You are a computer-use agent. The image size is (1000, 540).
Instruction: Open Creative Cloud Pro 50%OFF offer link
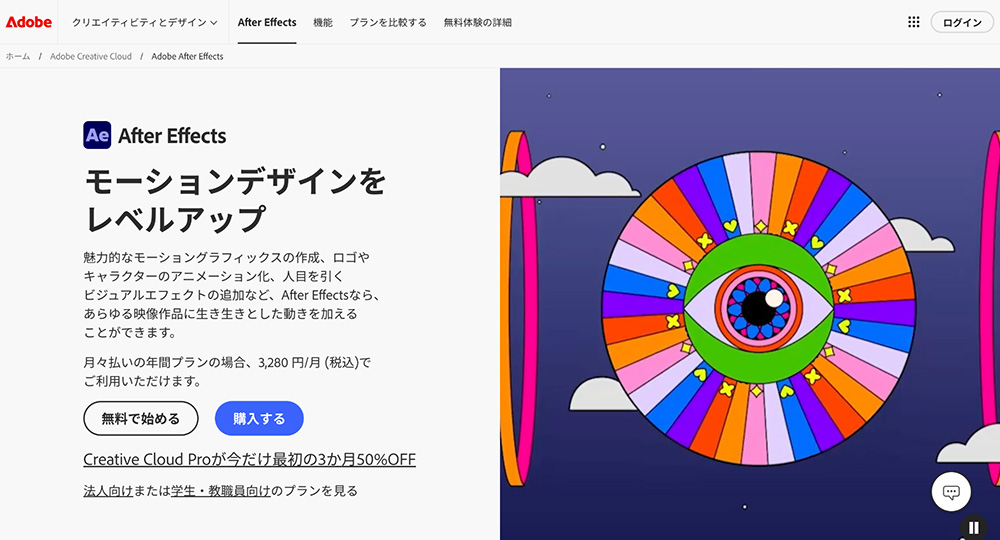pos(249,459)
